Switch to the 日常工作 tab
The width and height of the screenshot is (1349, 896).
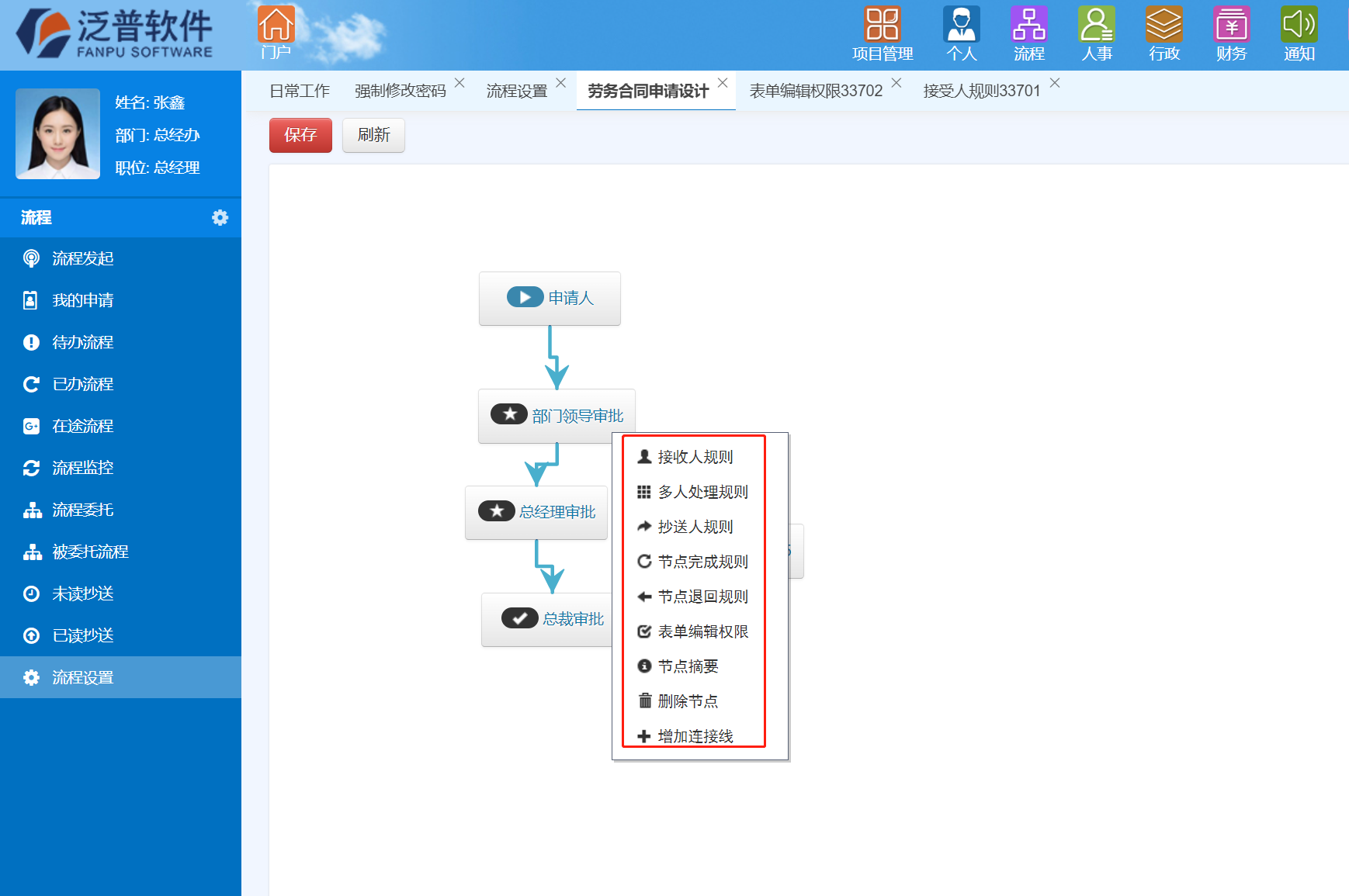[x=300, y=92]
